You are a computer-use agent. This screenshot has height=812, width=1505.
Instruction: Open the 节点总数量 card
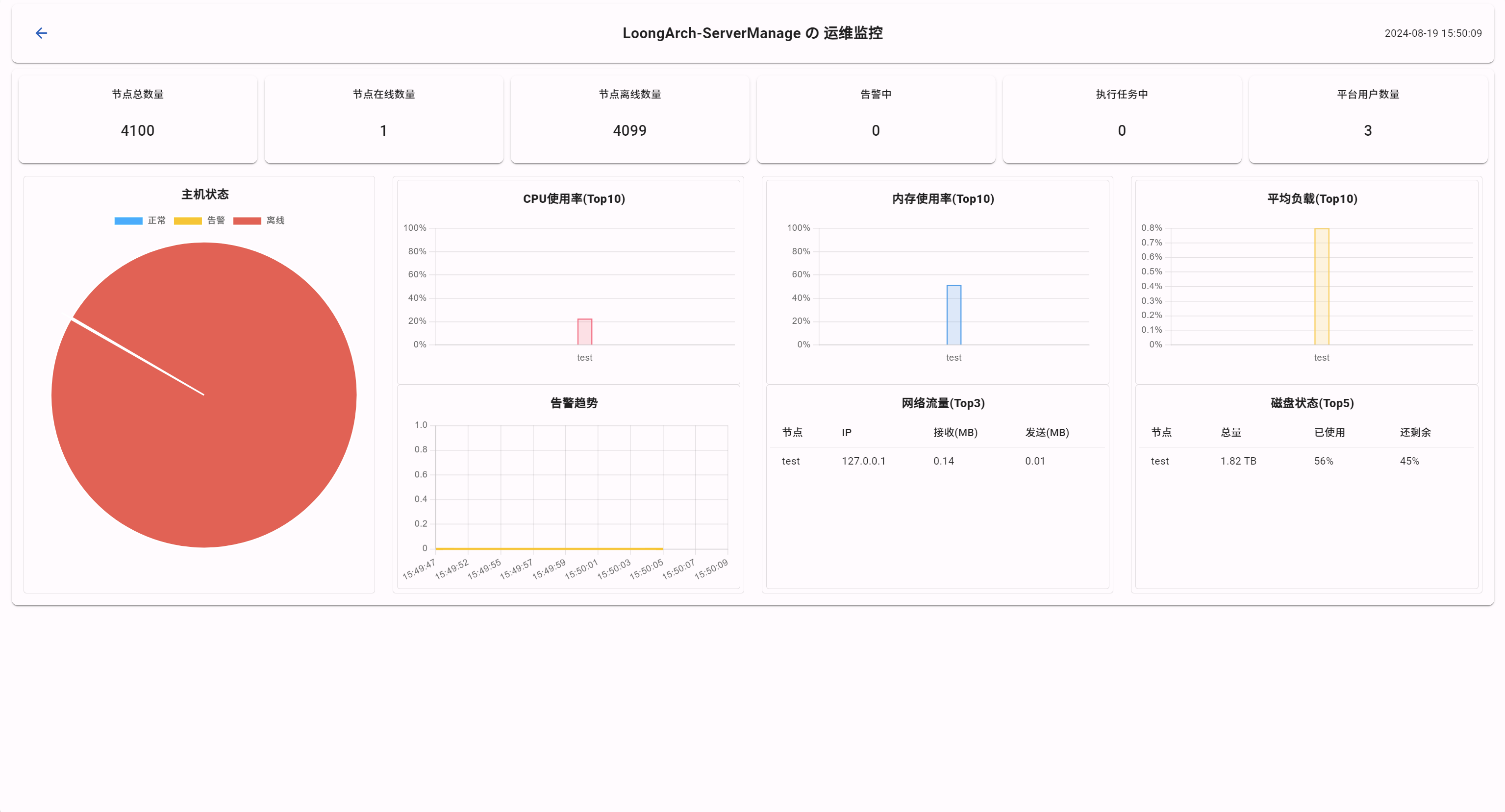tap(138, 119)
